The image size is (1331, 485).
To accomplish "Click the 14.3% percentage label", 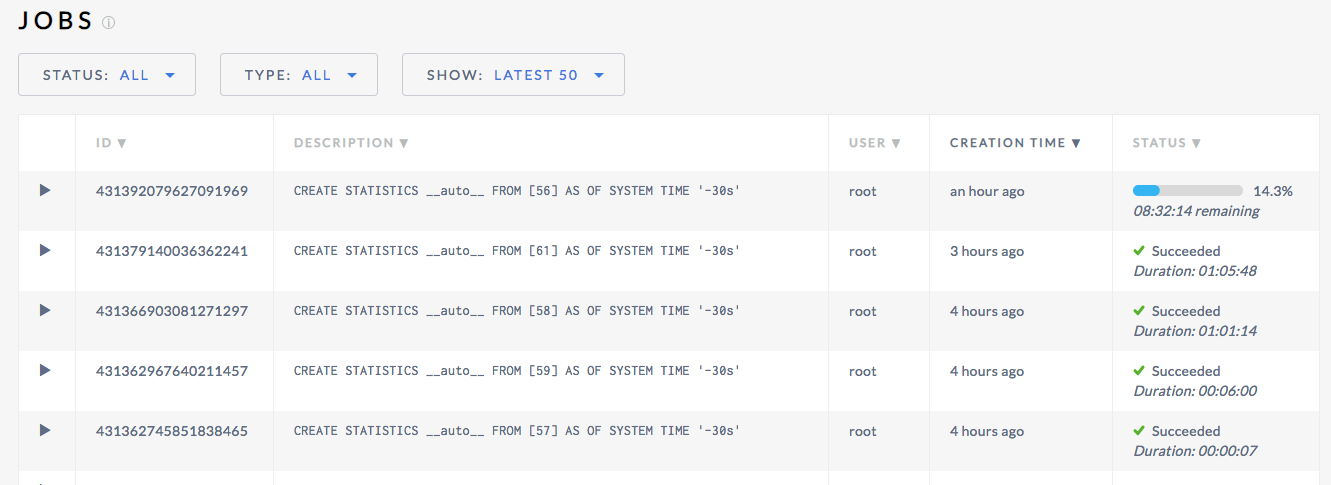I will tap(1273, 190).
